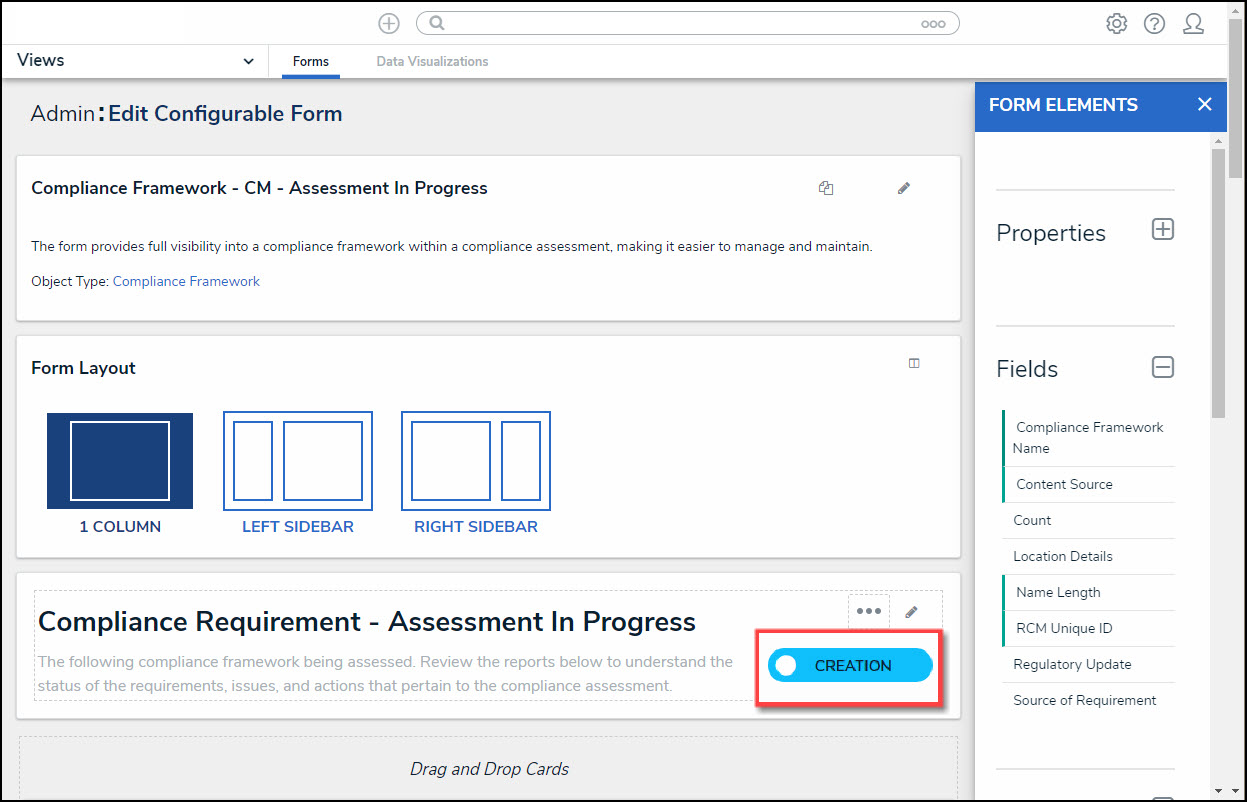Open the three-dots menu on header card
The height and width of the screenshot is (802, 1247).
[868, 612]
